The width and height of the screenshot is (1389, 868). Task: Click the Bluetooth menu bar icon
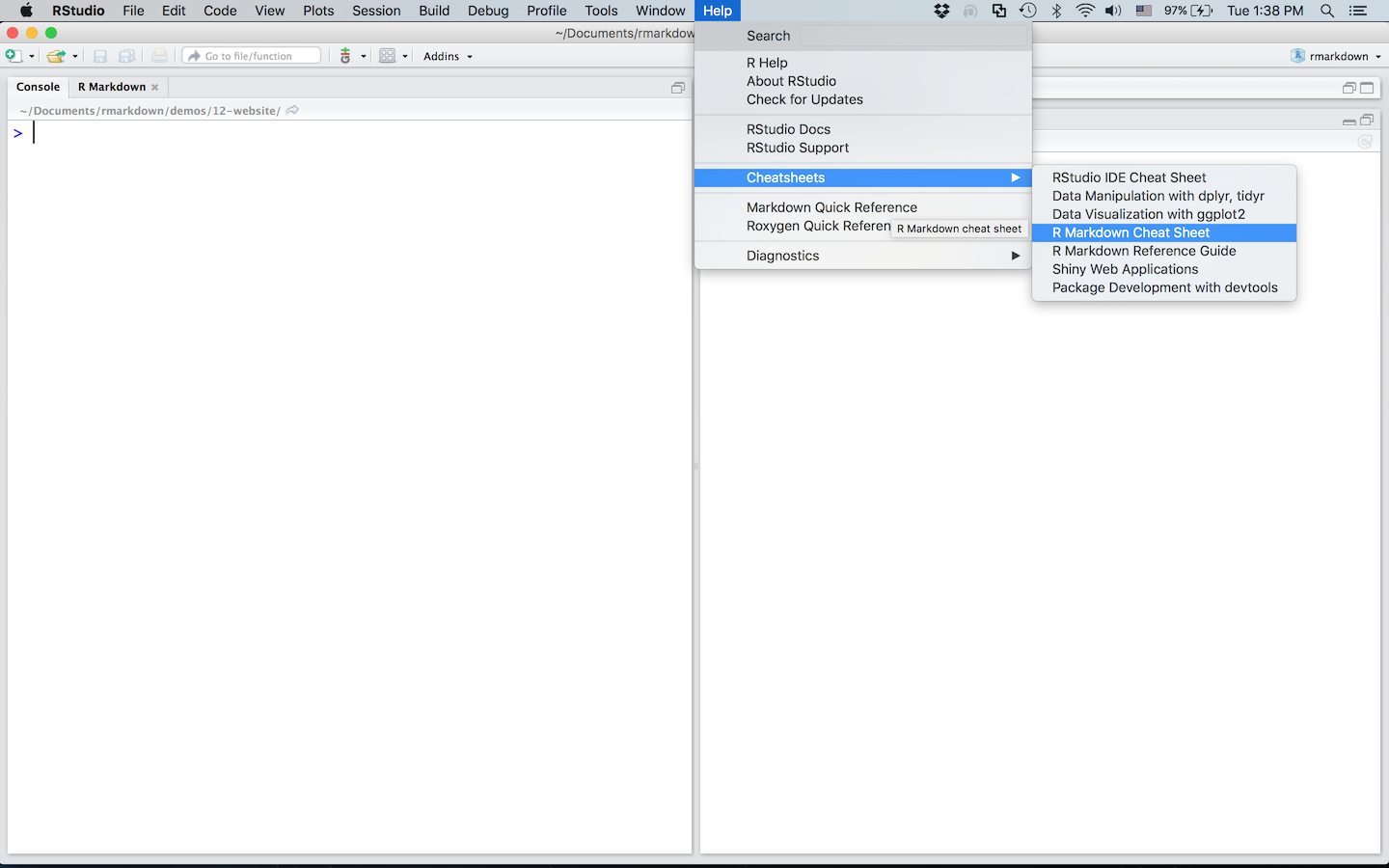(x=1056, y=11)
